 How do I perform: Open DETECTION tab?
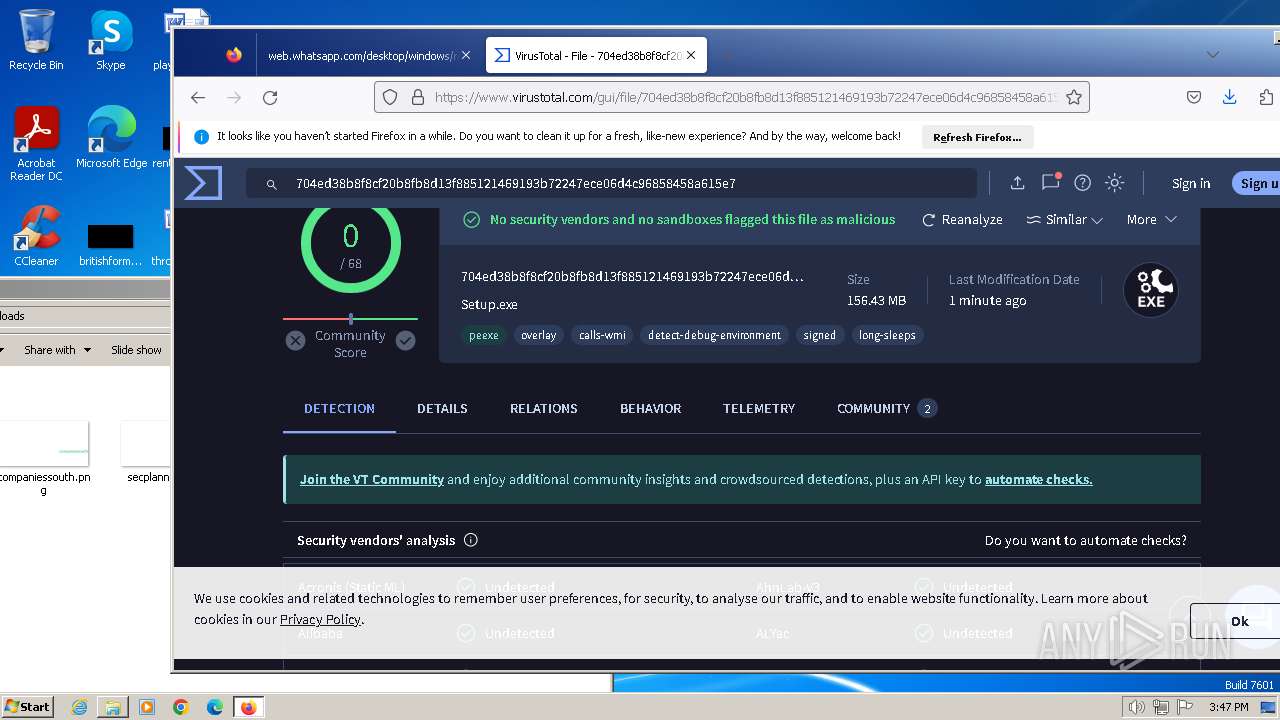(340, 408)
